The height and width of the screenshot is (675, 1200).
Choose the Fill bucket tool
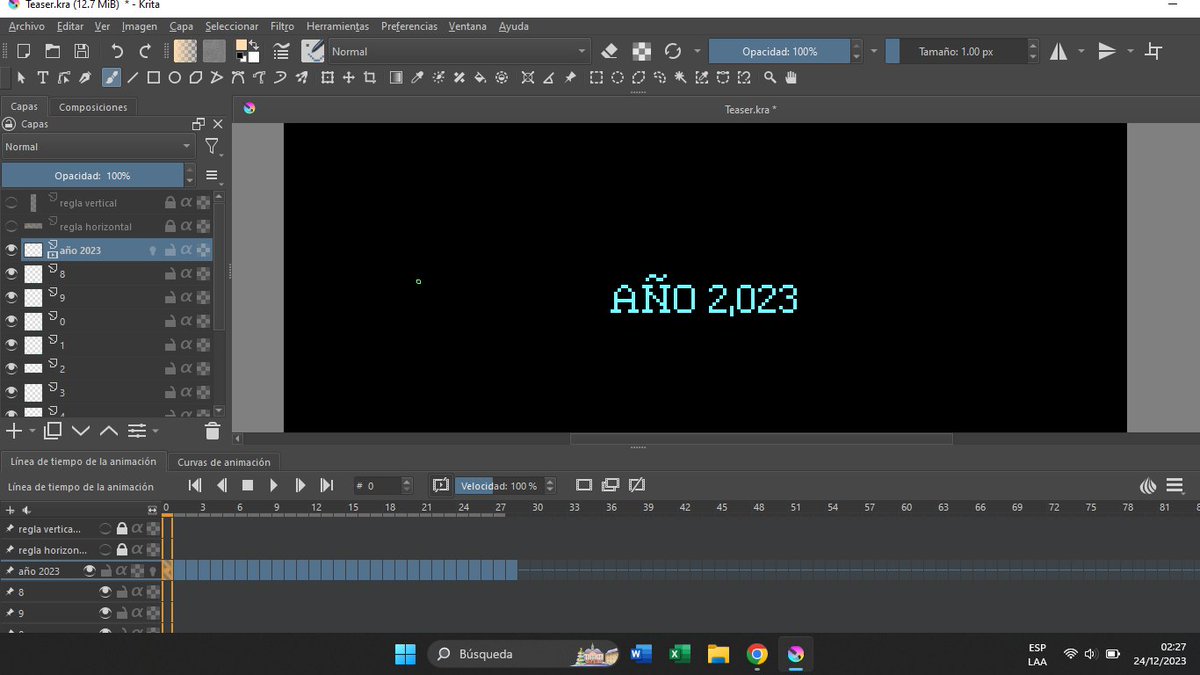(x=480, y=77)
